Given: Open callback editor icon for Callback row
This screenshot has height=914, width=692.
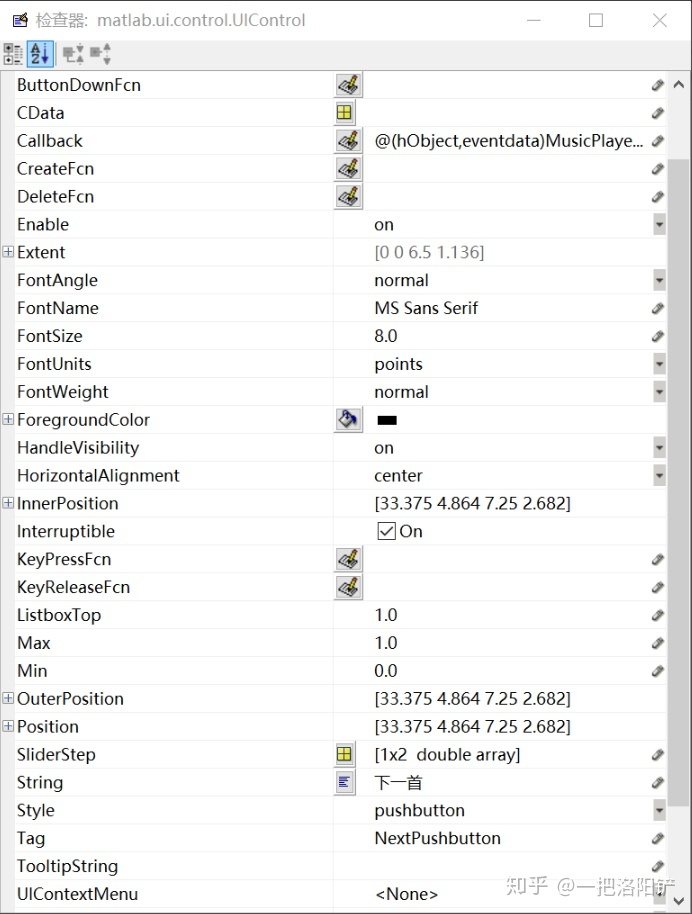Looking at the screenshot, I should [x=348, y=140].
